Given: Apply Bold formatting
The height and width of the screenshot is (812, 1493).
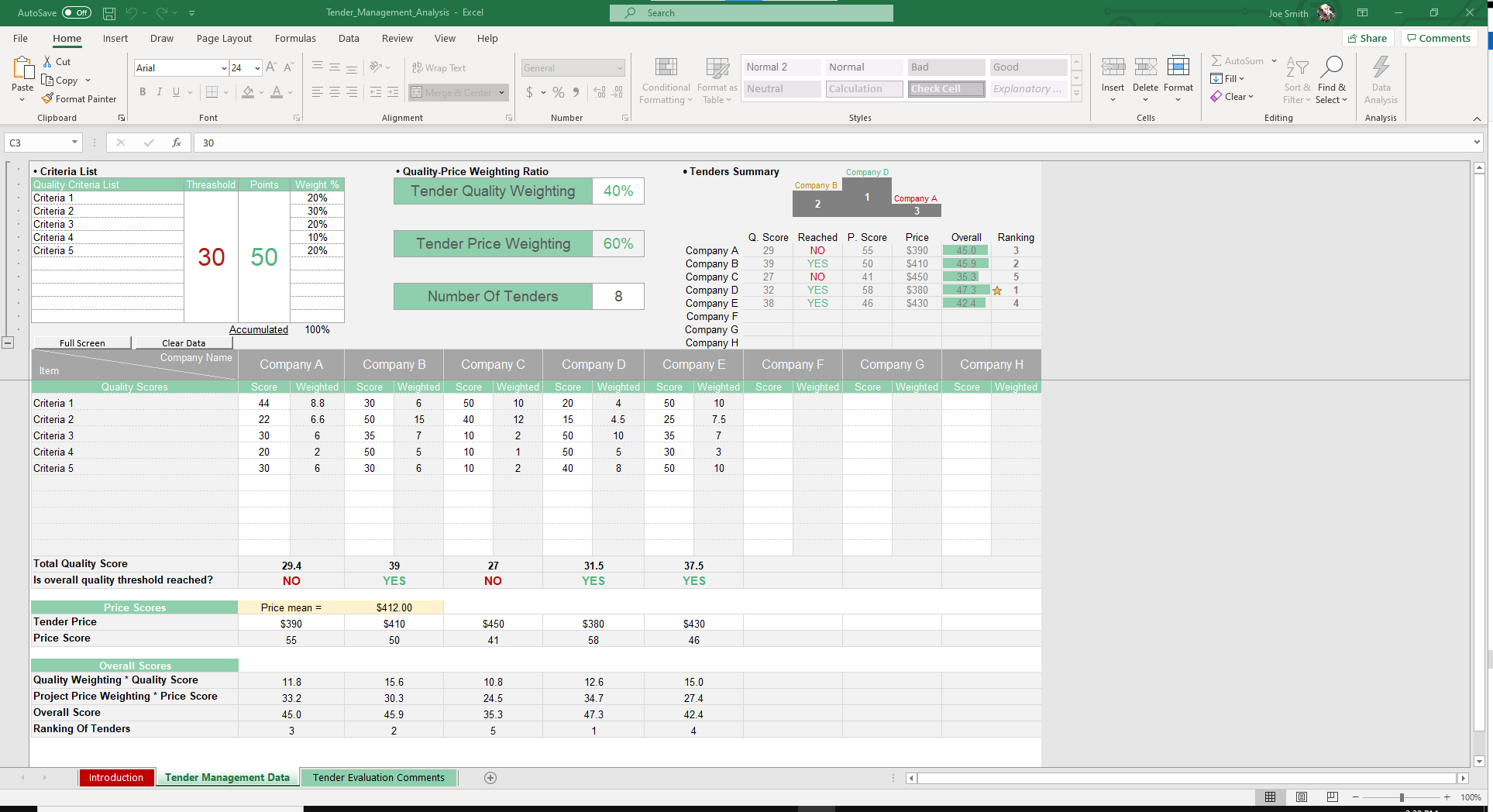Looking at the screenshot, I should [x=143, y=92].
